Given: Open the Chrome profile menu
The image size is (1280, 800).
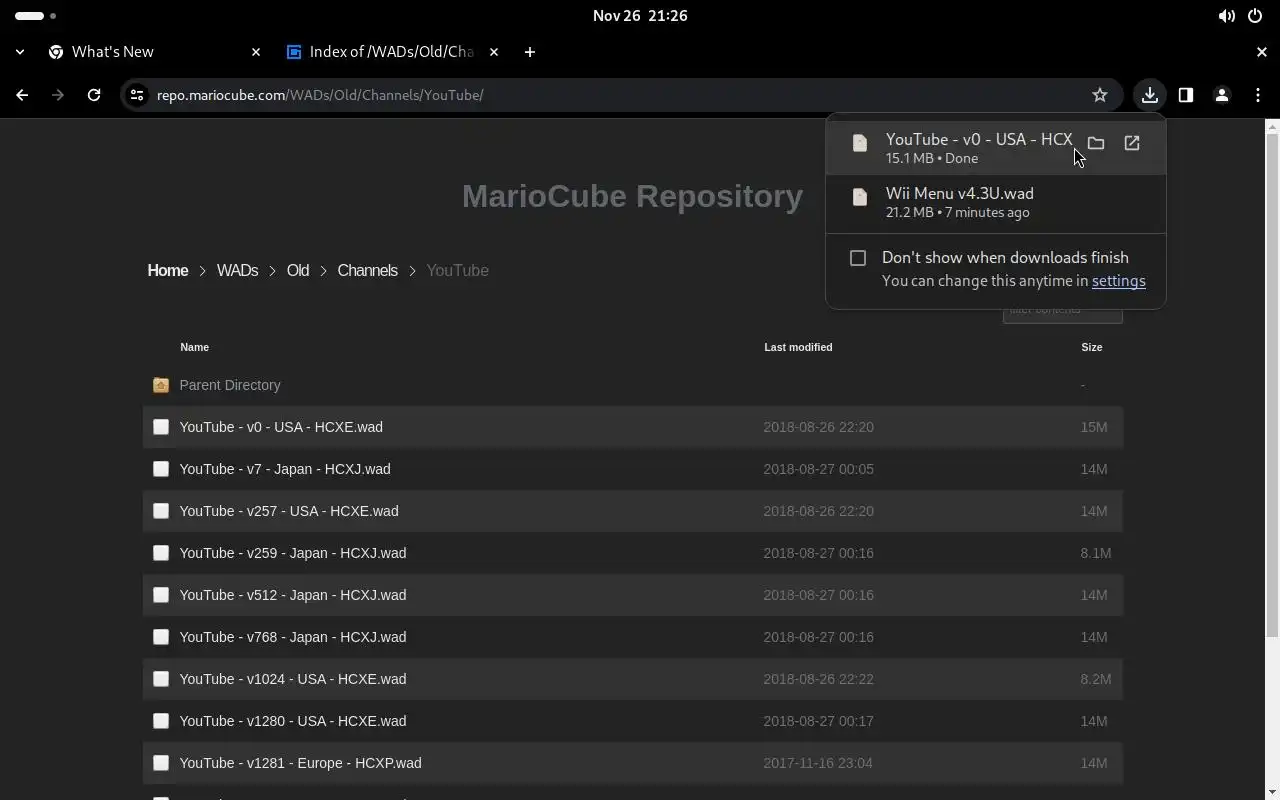Looking at the screenshot, I should [x=1222, y=95].
